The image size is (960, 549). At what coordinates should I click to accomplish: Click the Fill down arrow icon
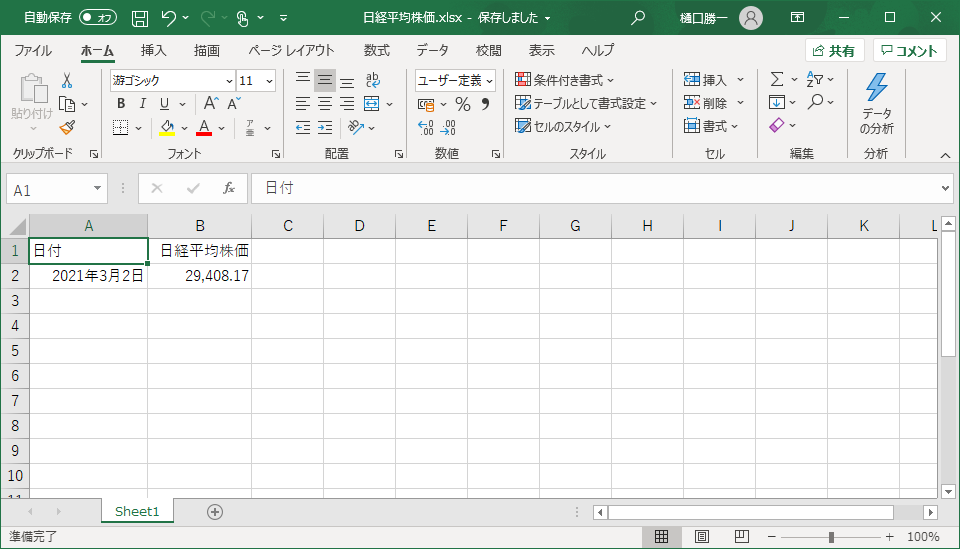tap(777, 102)
